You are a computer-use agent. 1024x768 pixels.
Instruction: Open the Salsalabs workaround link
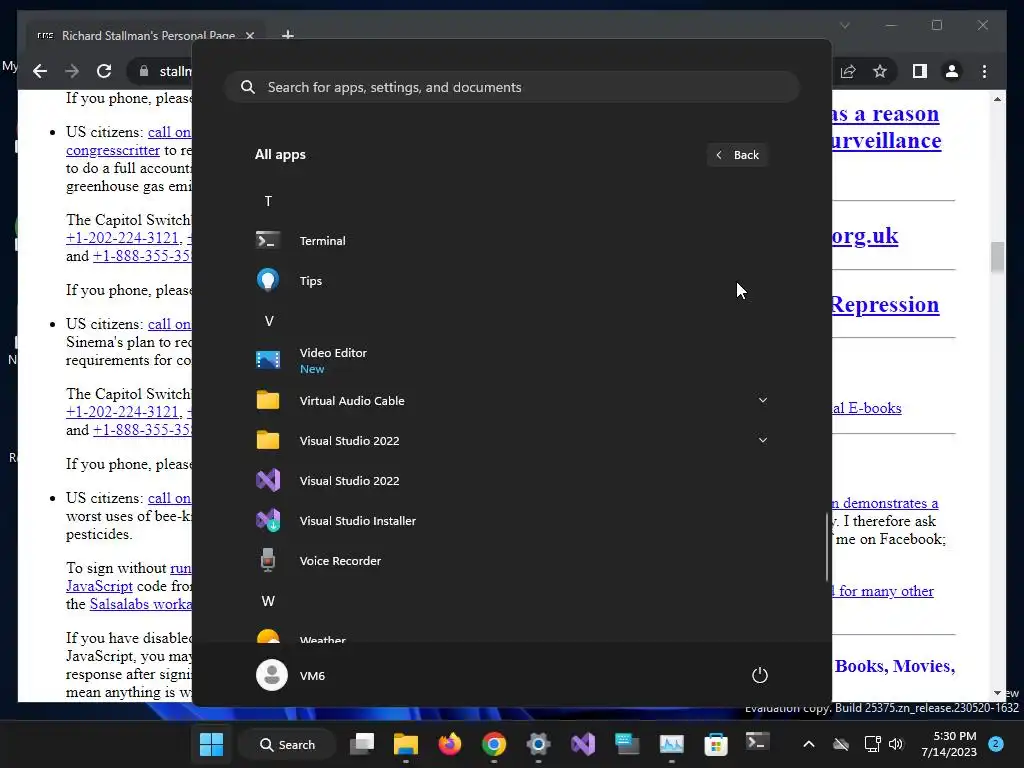tap(140, 604)
